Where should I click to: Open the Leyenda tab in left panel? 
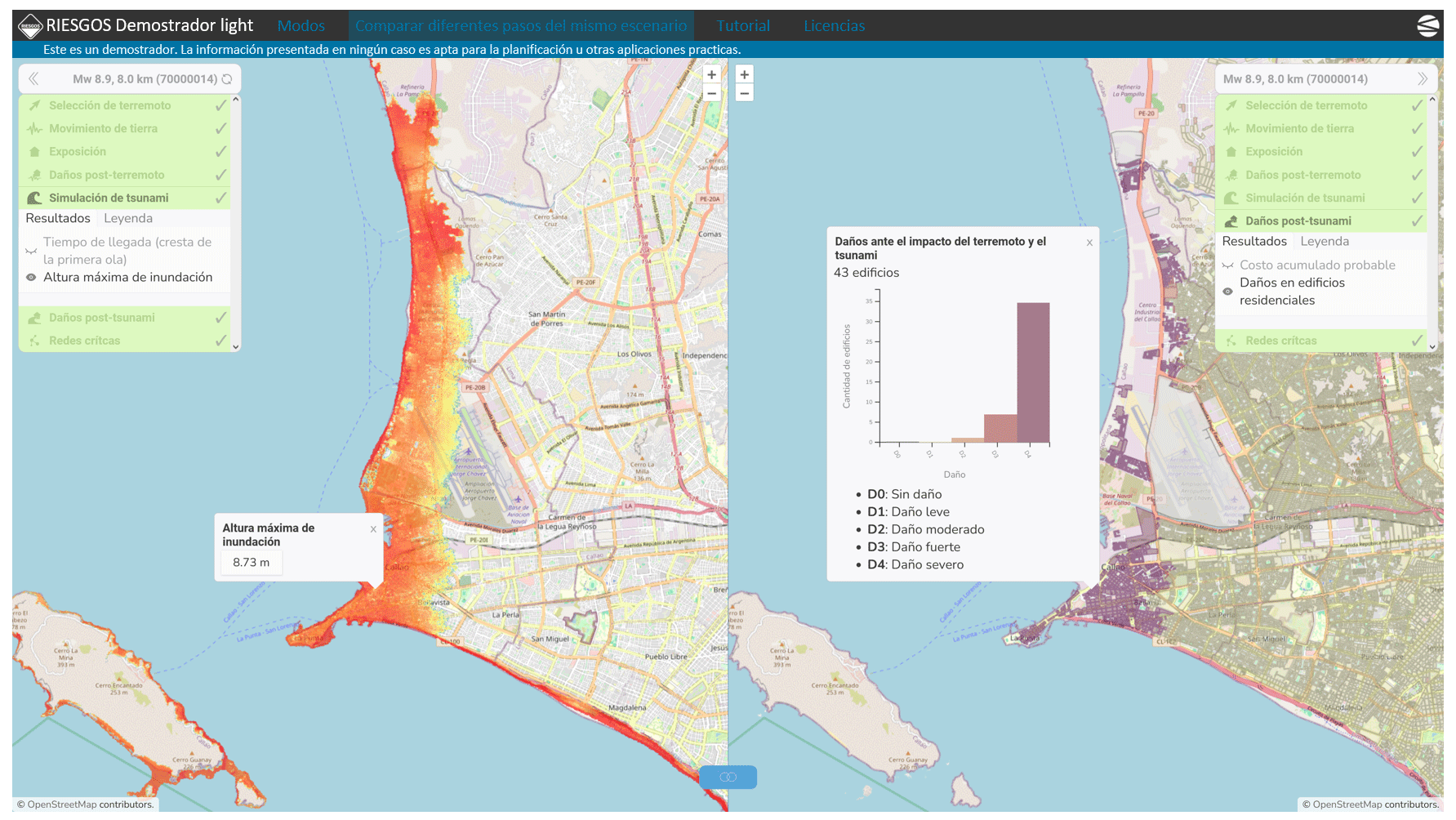click(x=128, y=218)
